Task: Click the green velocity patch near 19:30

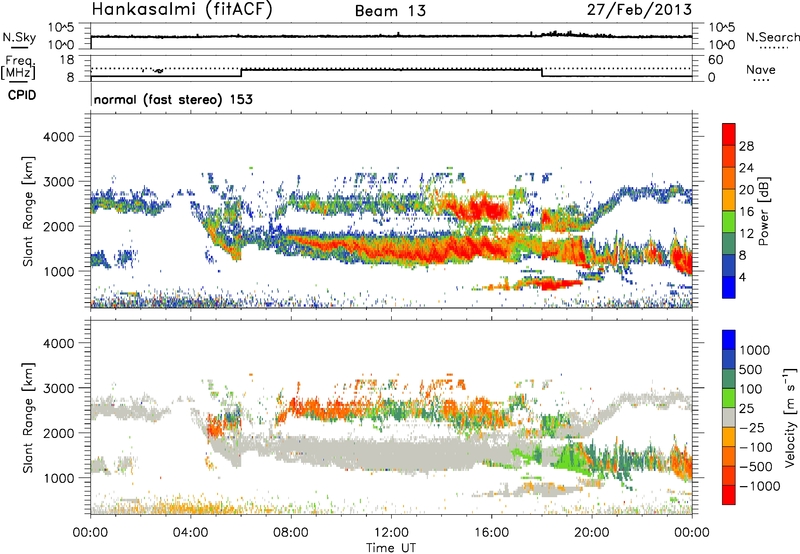Action: 571,457
